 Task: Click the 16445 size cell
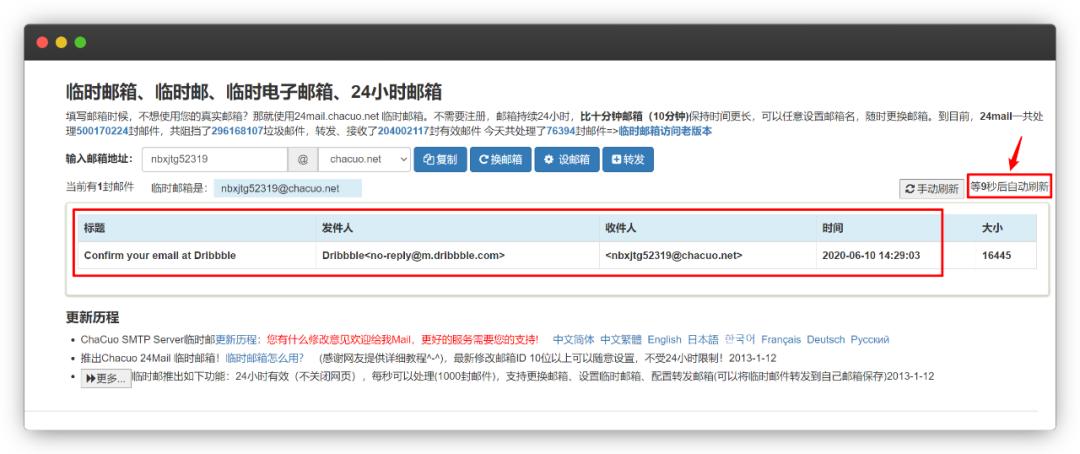(997, 255)
